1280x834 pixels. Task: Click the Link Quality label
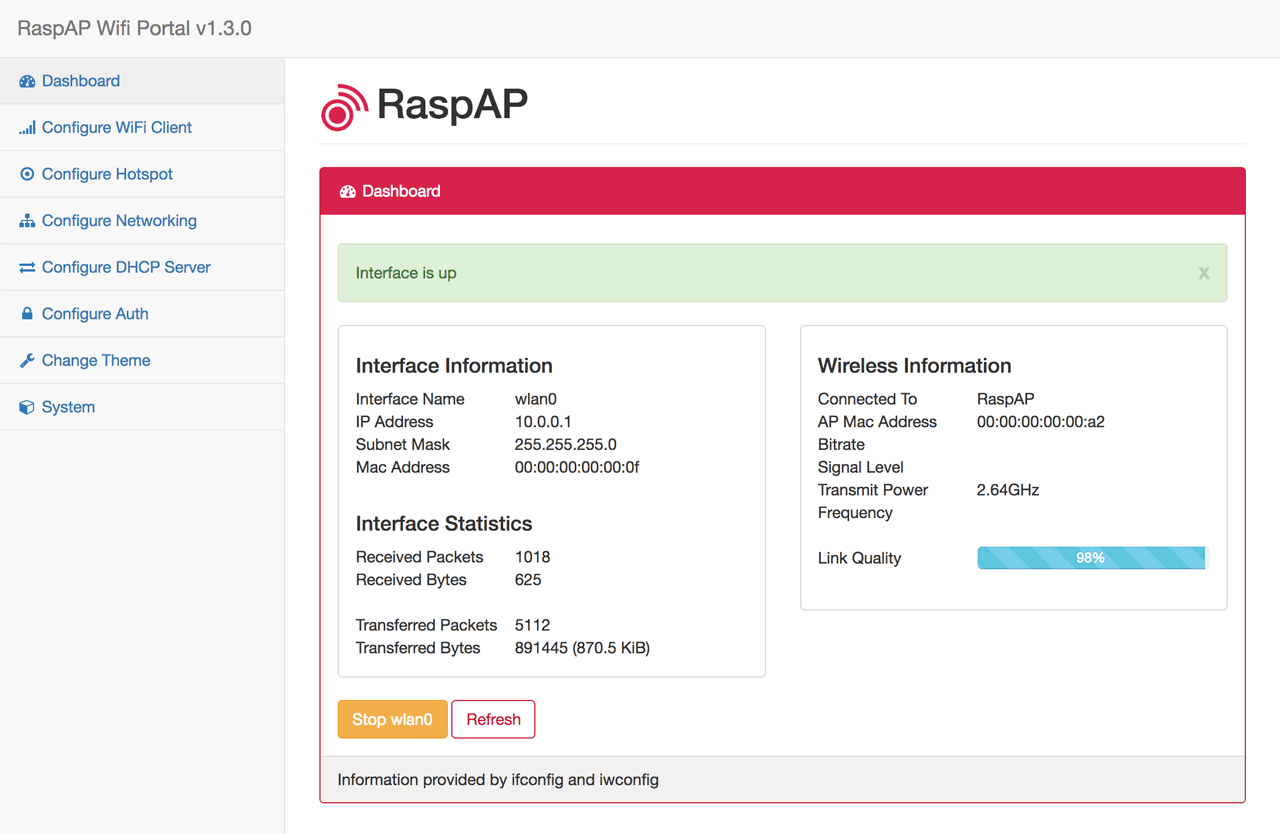tap(860, 558)
